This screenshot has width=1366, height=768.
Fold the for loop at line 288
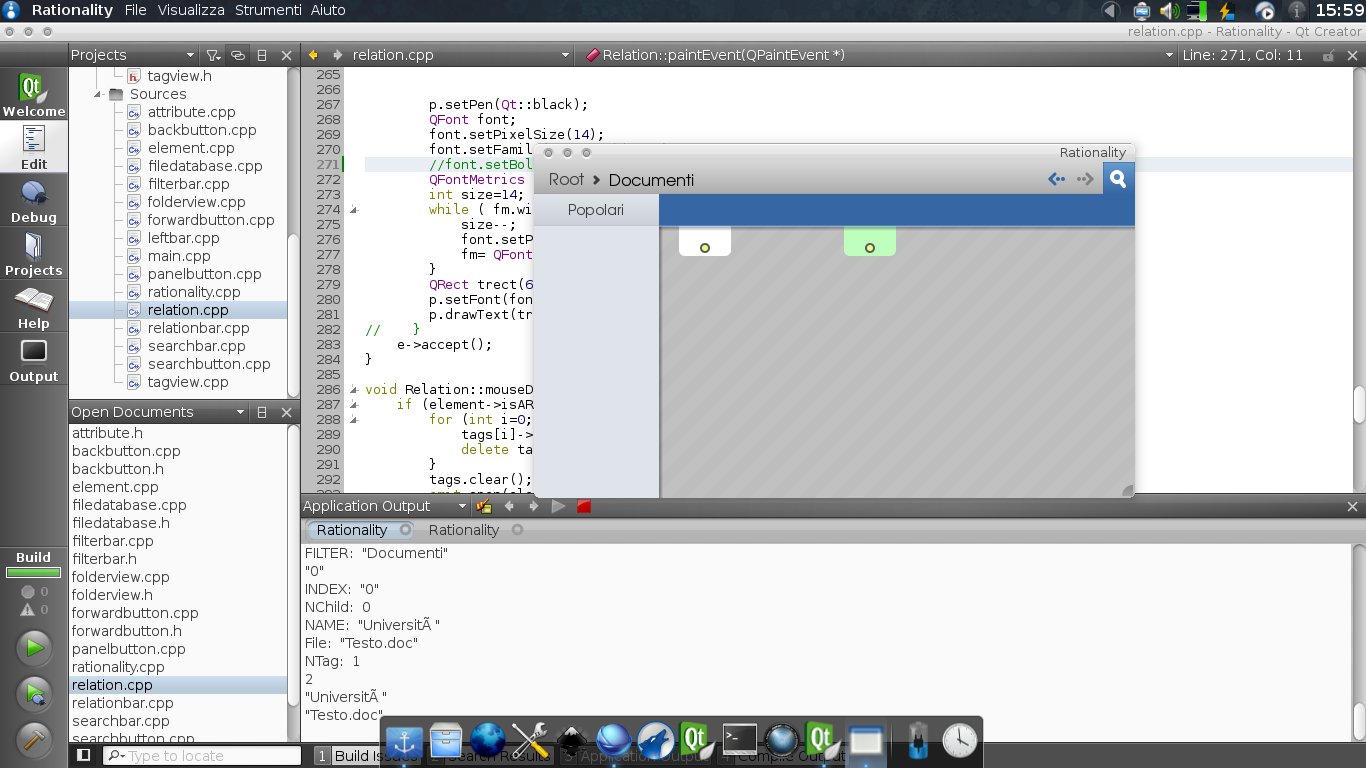[x=352, y=420]
